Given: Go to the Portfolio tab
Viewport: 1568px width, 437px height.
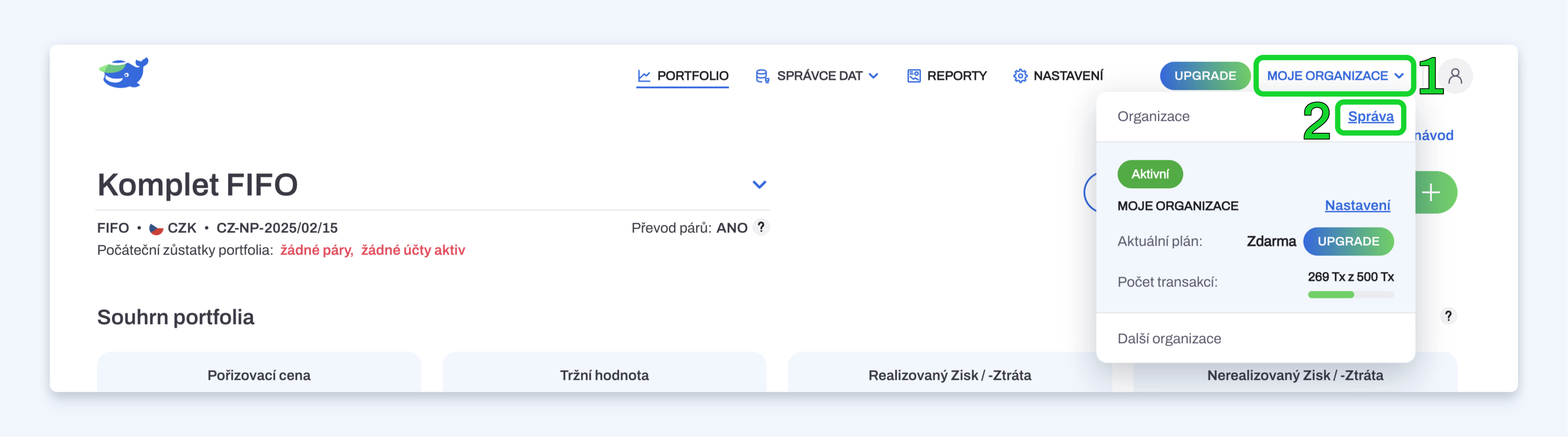Looking at the screenshot, I should (683, 76).
